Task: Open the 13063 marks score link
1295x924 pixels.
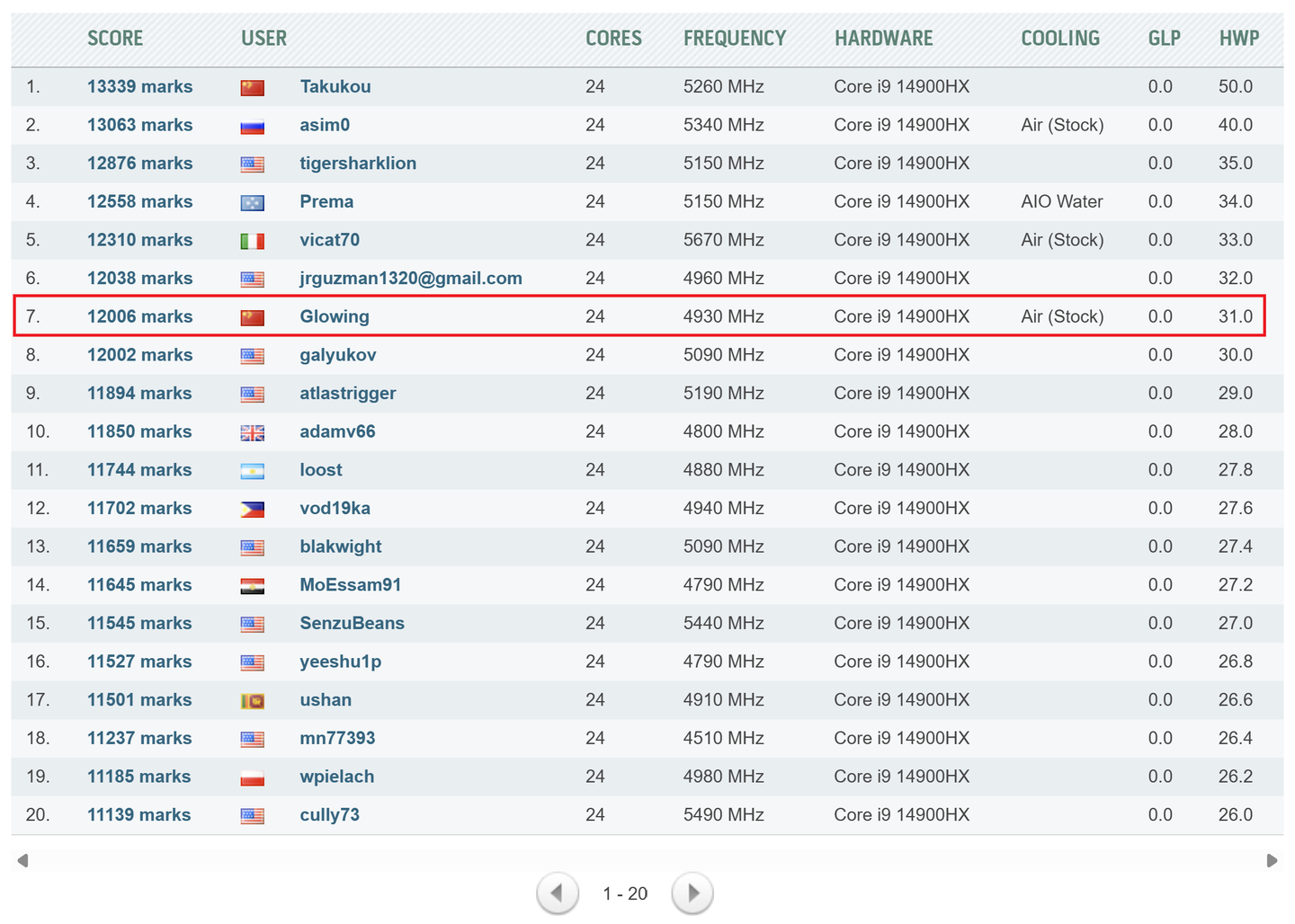Action: (139, 125)
